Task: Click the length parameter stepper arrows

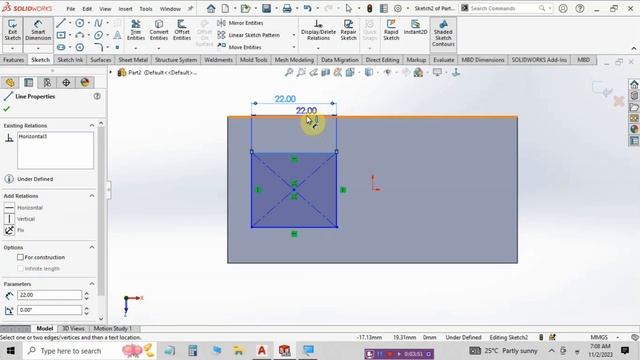Action: point(87,295)
